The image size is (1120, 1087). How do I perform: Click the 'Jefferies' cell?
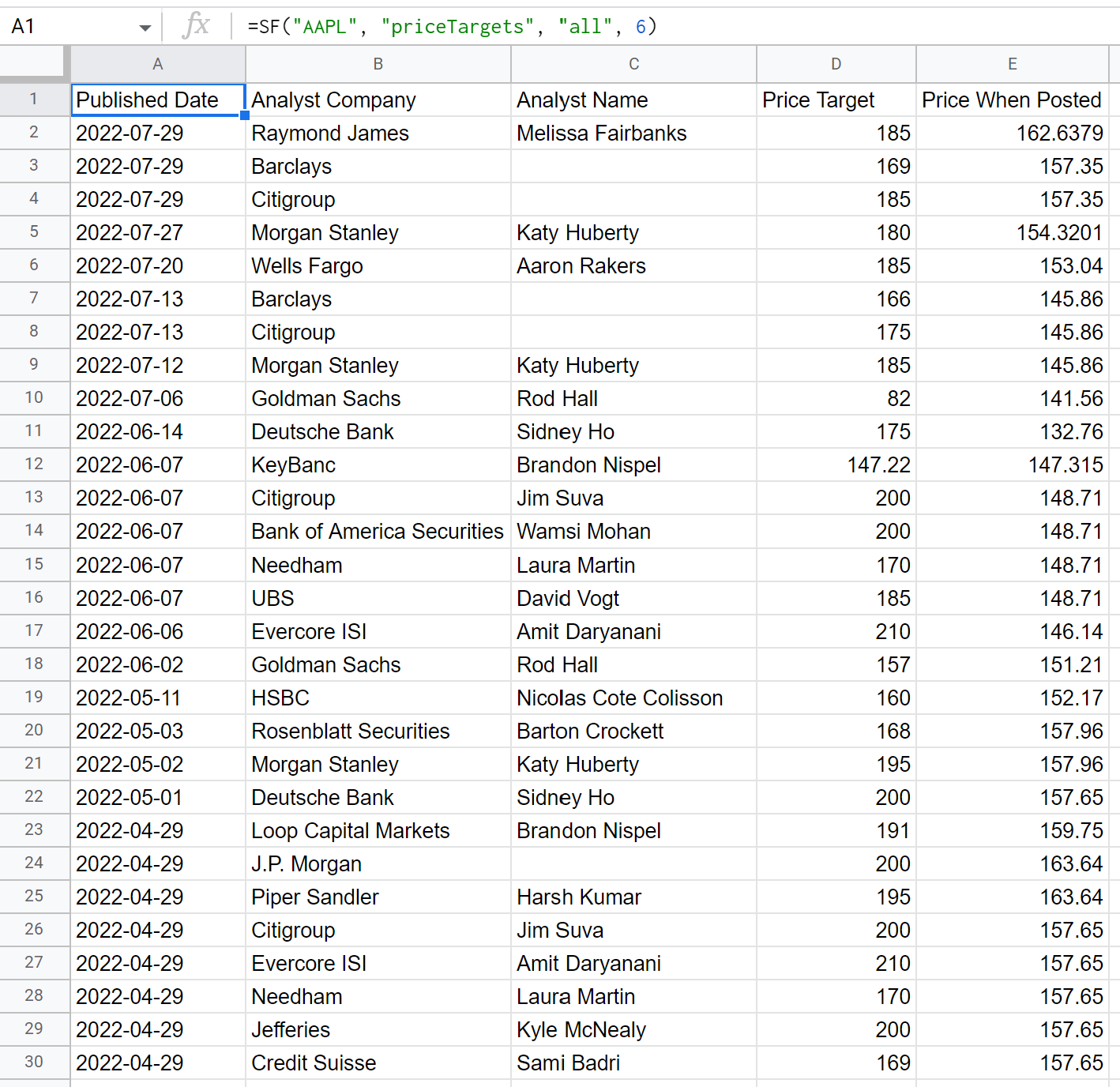(x=378, y=1030)
